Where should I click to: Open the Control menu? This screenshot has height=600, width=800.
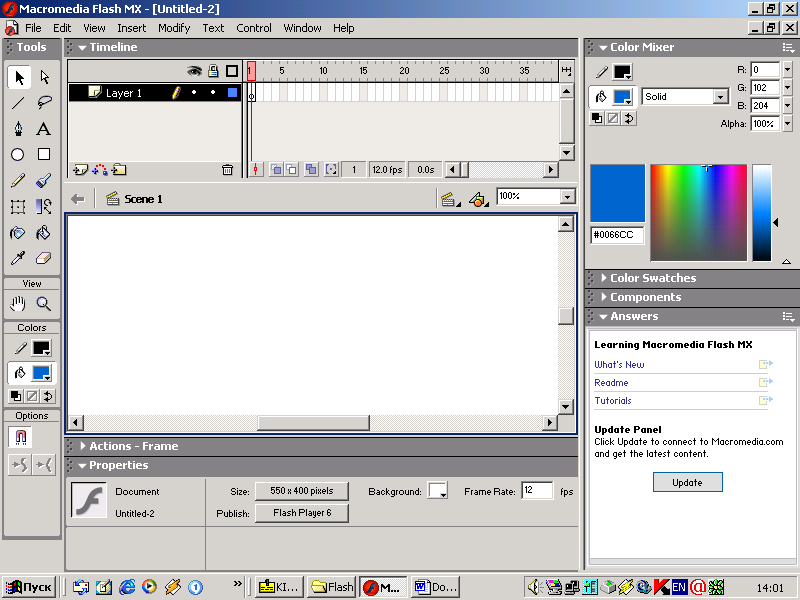click(254, 28)
